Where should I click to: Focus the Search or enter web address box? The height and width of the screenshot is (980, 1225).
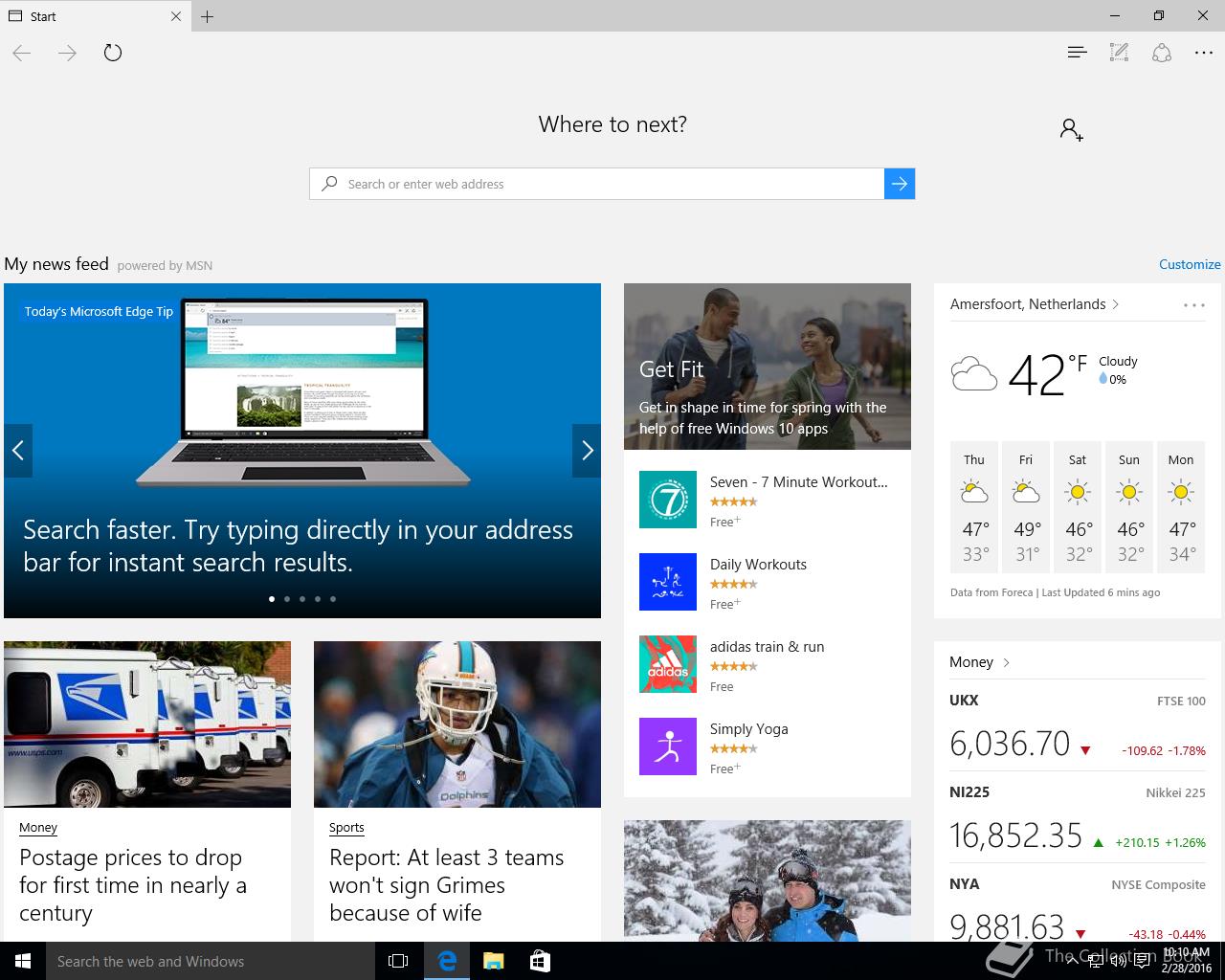[x=596, y=184]
